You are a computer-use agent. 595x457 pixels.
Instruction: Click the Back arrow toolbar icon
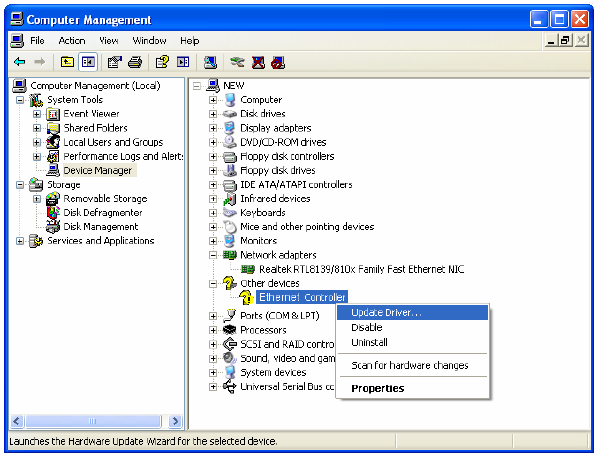19,62
